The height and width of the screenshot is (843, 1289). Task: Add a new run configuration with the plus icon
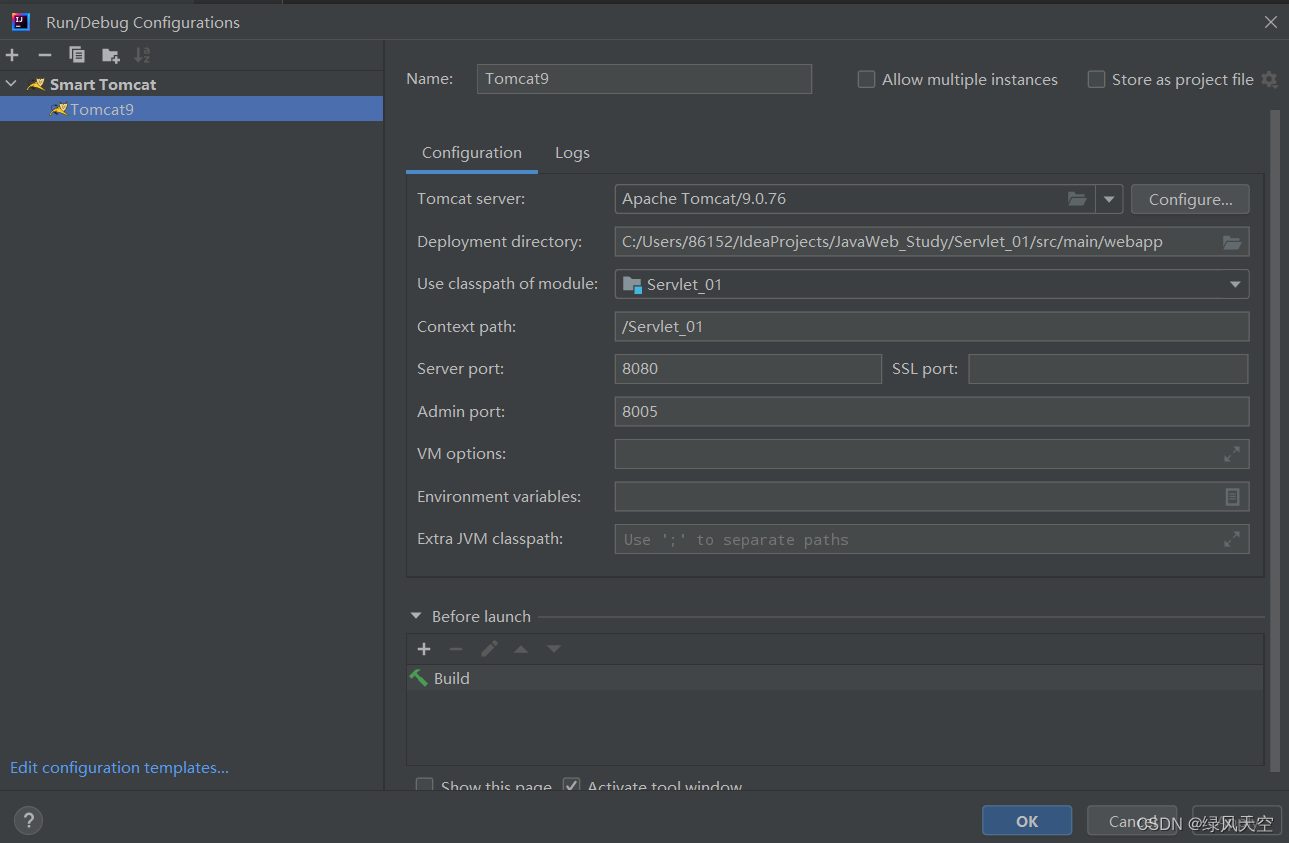pos(12,55)
